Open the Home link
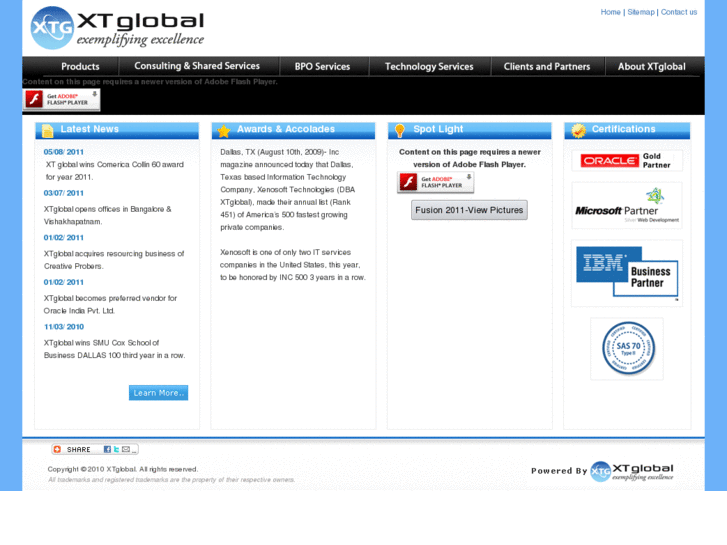727x545 pixels. [x=610, y=12]
